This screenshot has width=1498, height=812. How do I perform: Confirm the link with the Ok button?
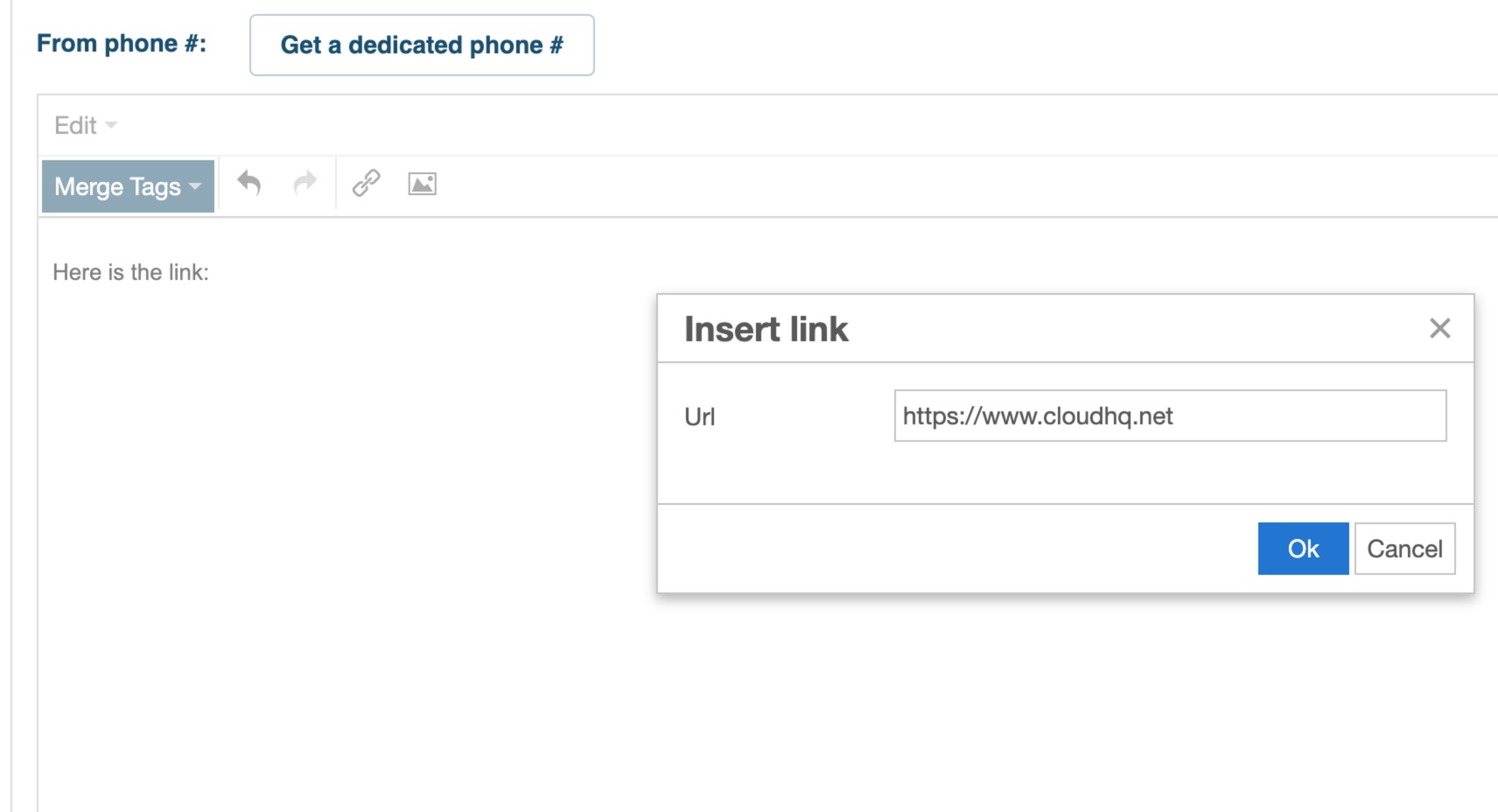tap(1303, 549)
